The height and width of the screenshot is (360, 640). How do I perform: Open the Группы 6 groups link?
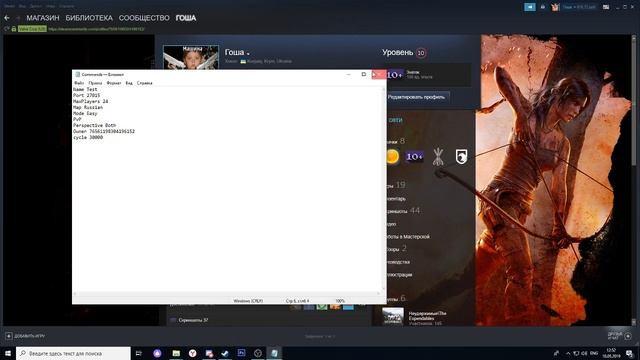coord(396,298)
